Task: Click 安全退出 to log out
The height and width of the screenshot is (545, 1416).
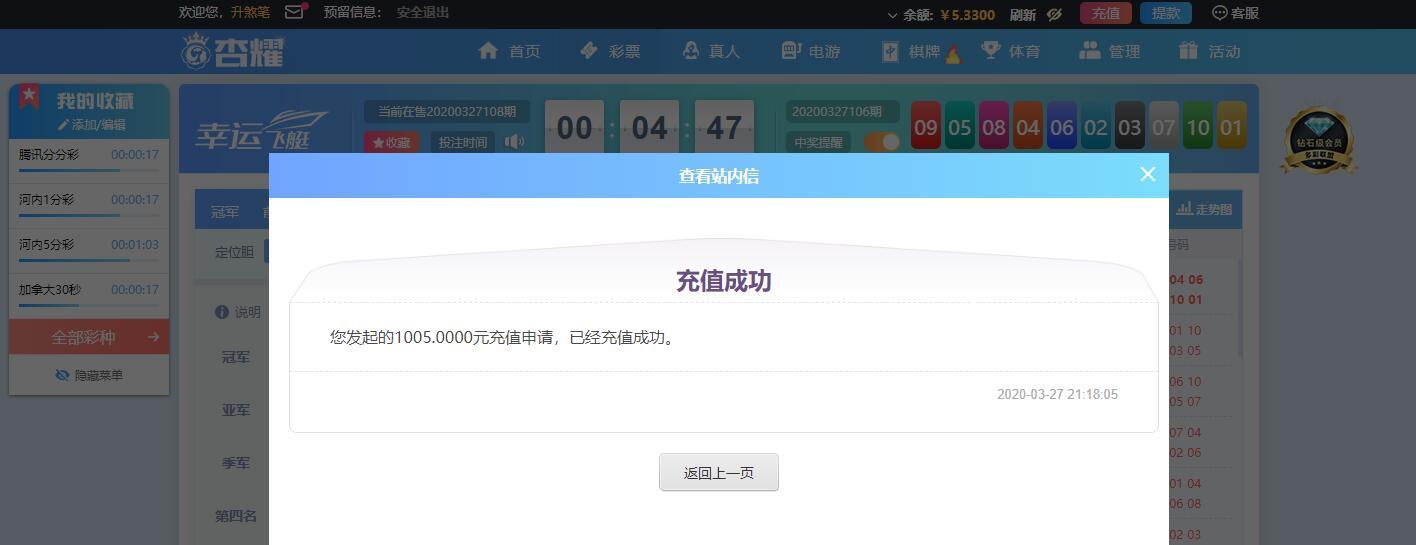Action: tap(422, 13)
